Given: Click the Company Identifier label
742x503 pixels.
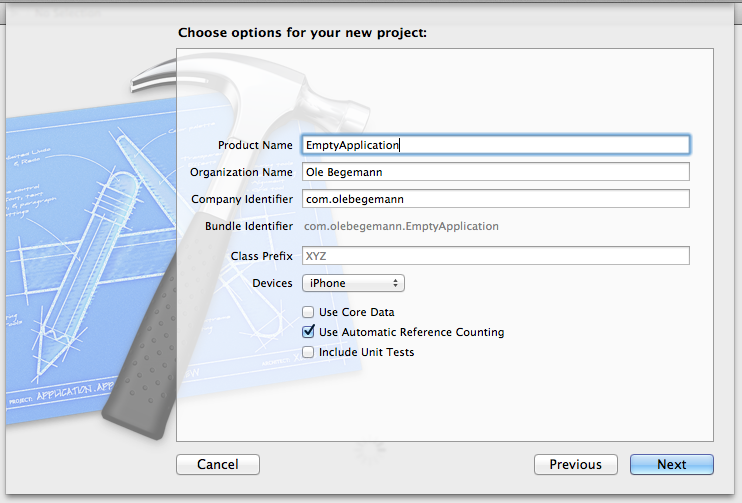Looking at the screenshot, I should coord(242,199).
